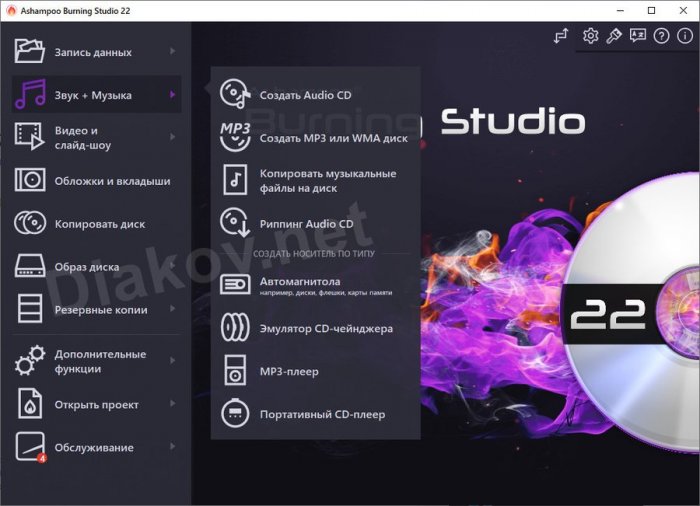Viewport: 700px width, 506px height.
Task: Expand the Запись данных submenu arrow
Action: click(172, 51)
